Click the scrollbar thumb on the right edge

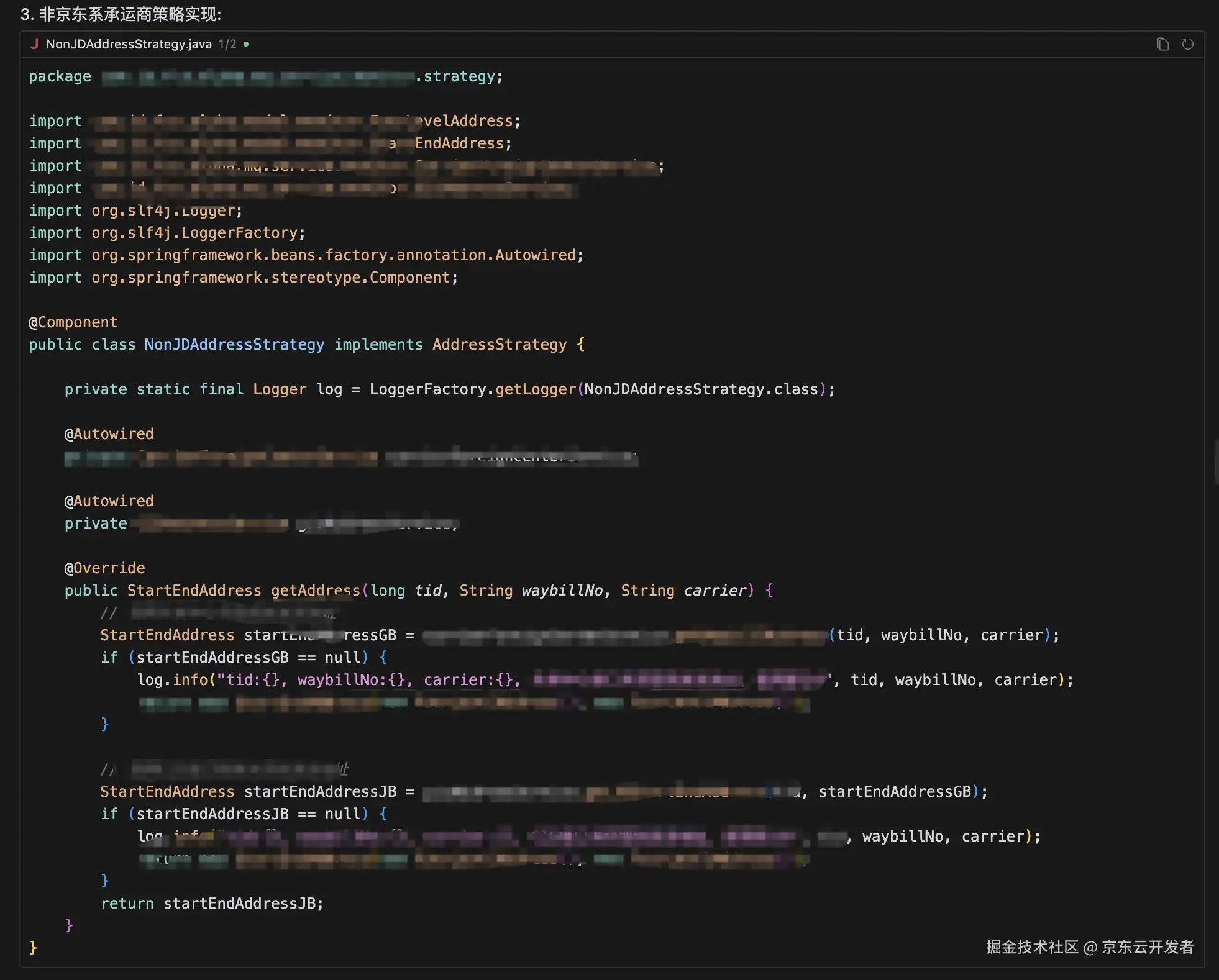point(1216,461)
